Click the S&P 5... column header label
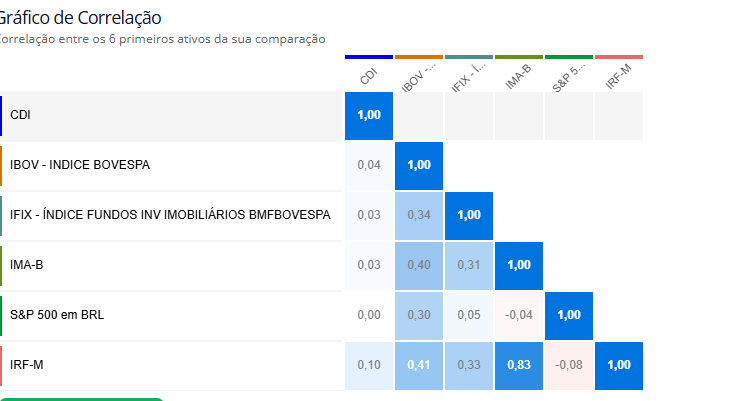Viewport: 742px width, 401px height. tap(568, 77)
